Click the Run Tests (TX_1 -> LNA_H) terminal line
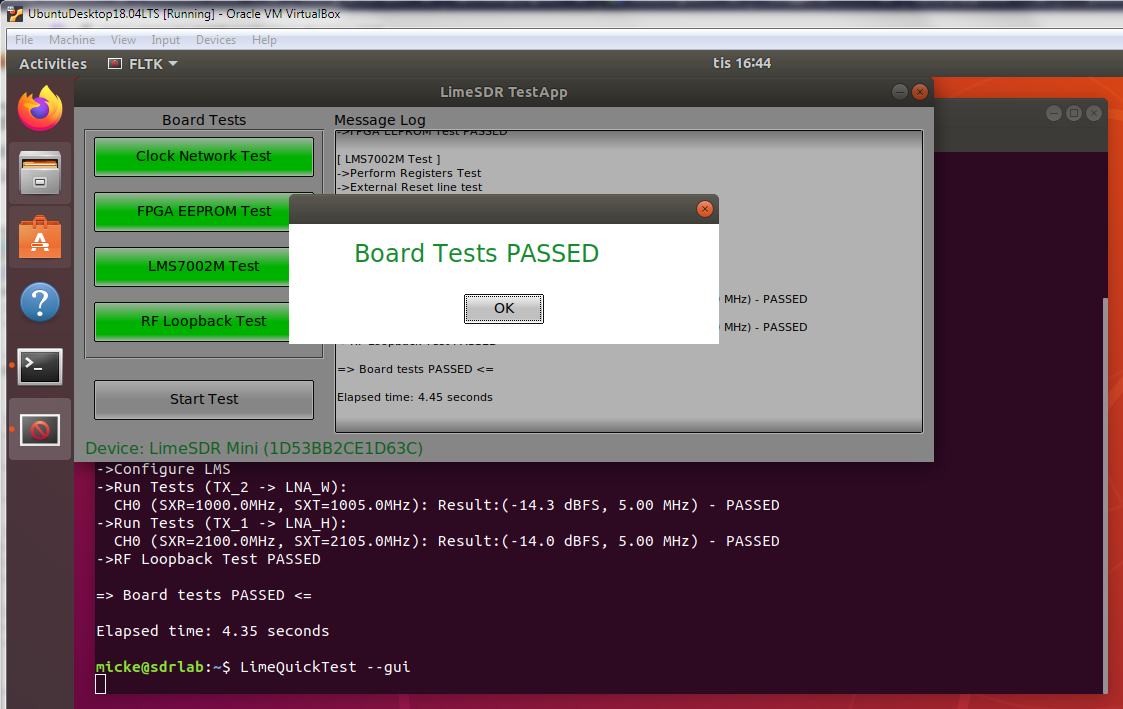Image resolution: width=1123 pixels, height=709 pixels. coord(221,523)
